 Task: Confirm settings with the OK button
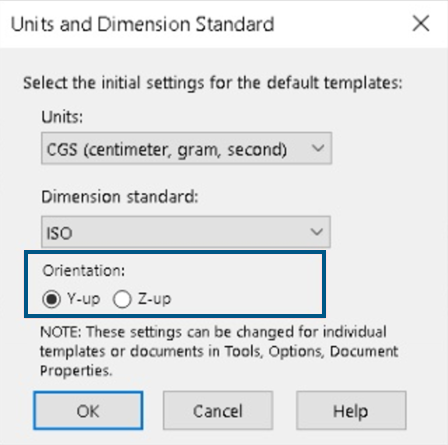point(88,410)
